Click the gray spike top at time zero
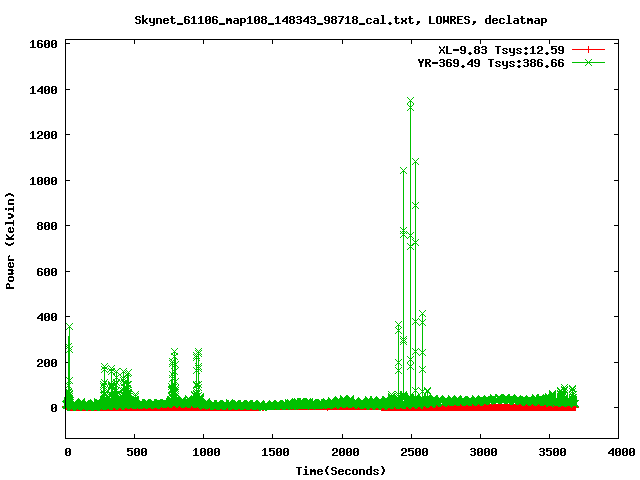 [69, 326]
